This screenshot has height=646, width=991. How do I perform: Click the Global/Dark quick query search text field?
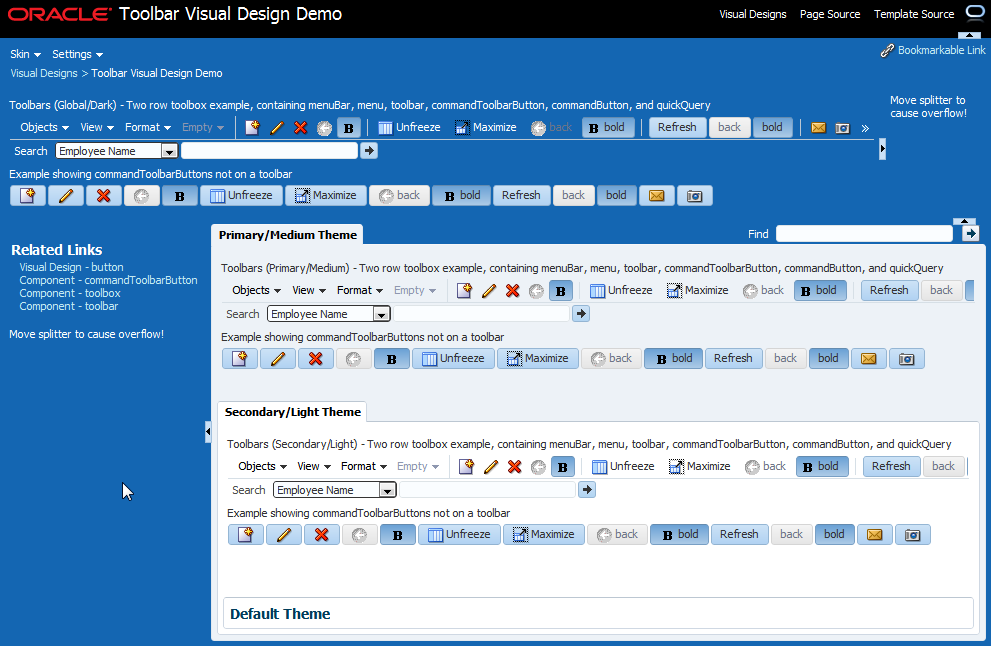[x=269, y=150]
